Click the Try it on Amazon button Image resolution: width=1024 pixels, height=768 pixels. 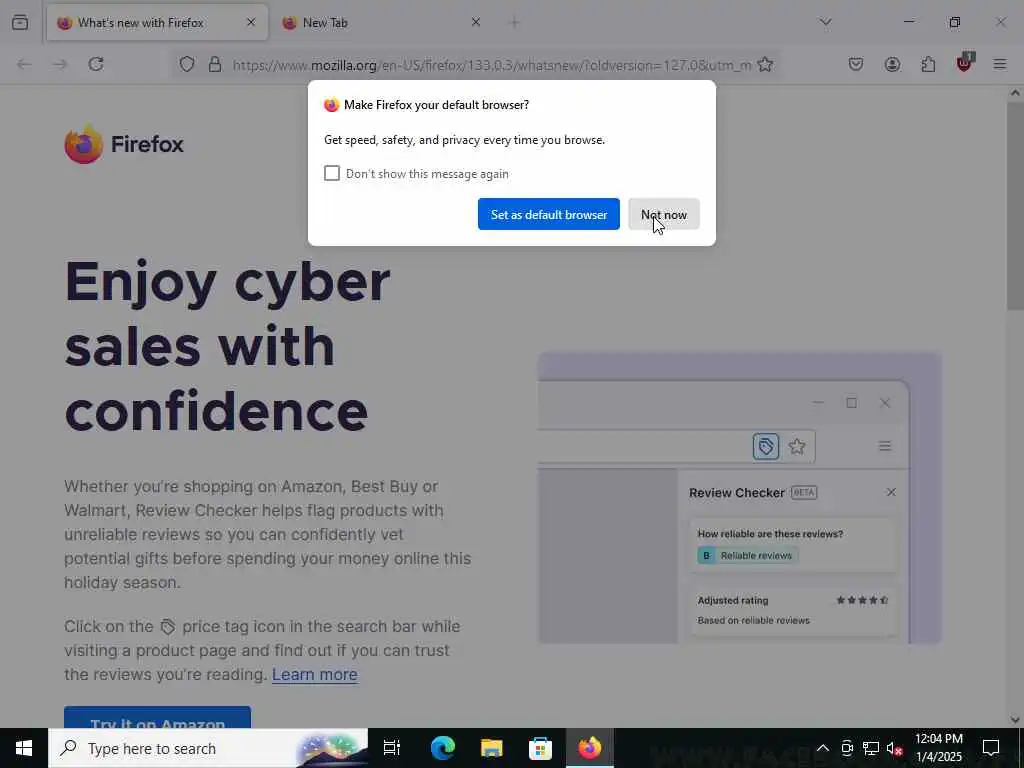[x=157, y=718]
